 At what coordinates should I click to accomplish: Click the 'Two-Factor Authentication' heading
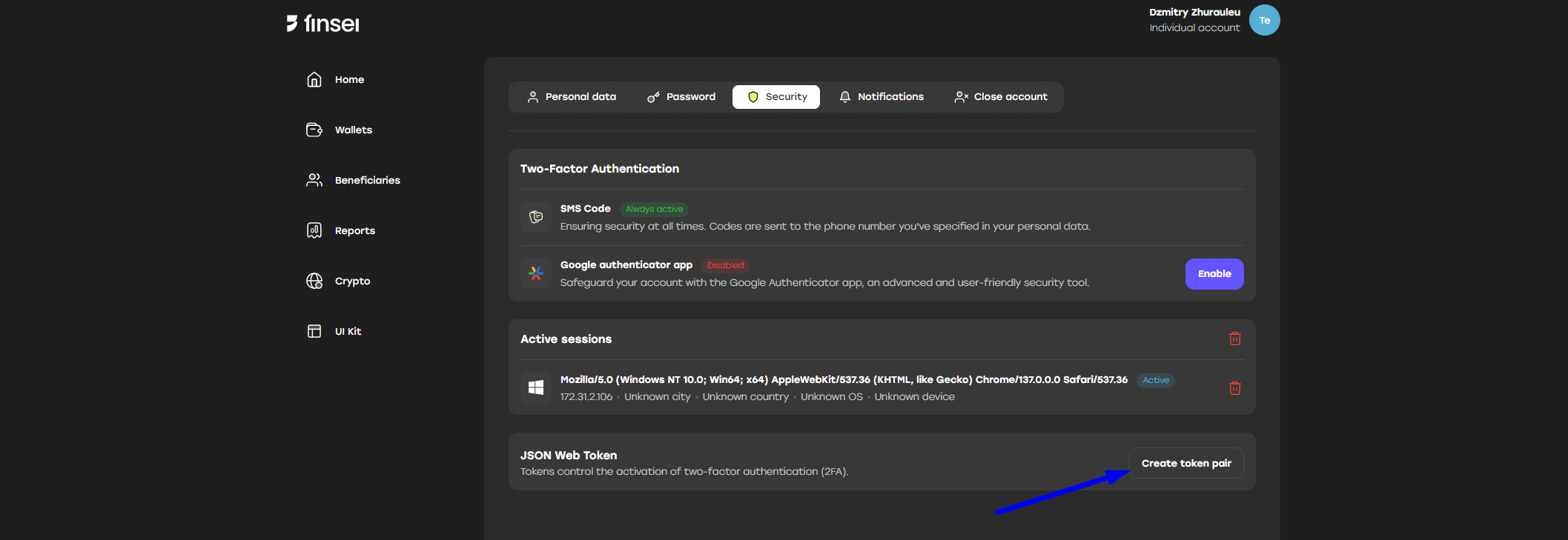599,169
